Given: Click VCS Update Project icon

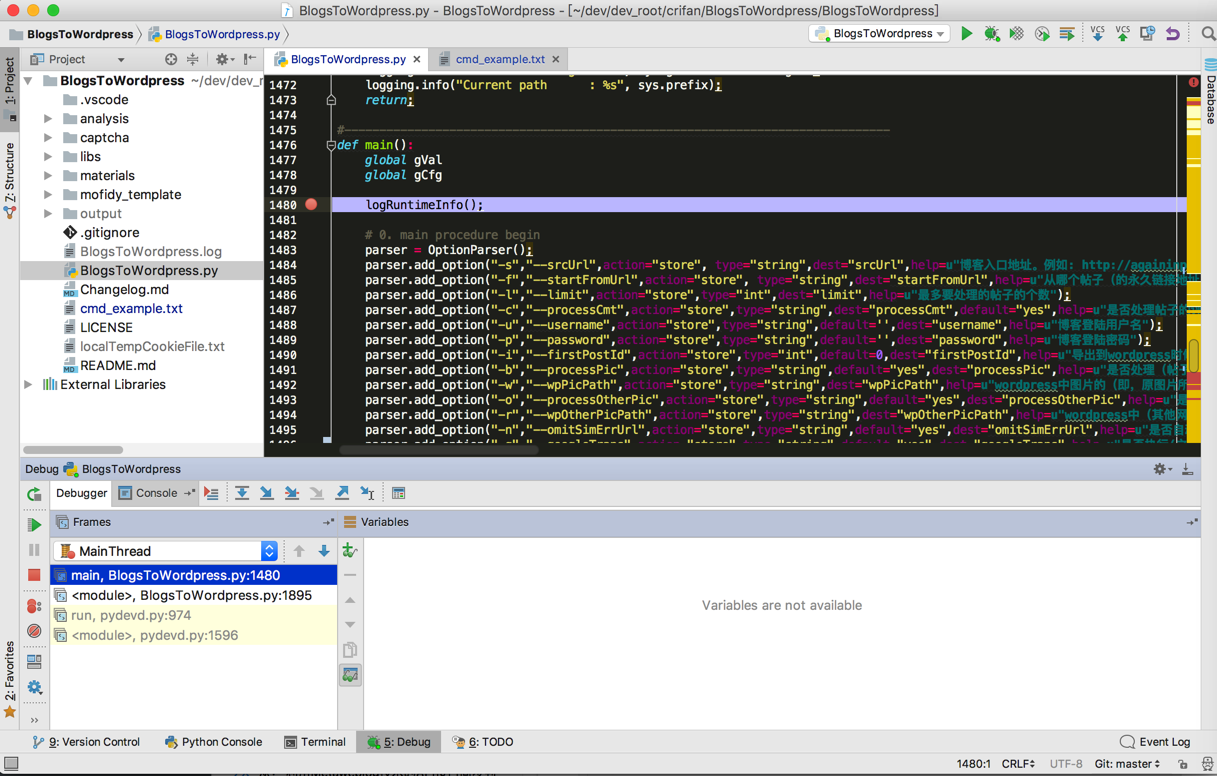Looking at the screenshot, I should pos(1097,34).
